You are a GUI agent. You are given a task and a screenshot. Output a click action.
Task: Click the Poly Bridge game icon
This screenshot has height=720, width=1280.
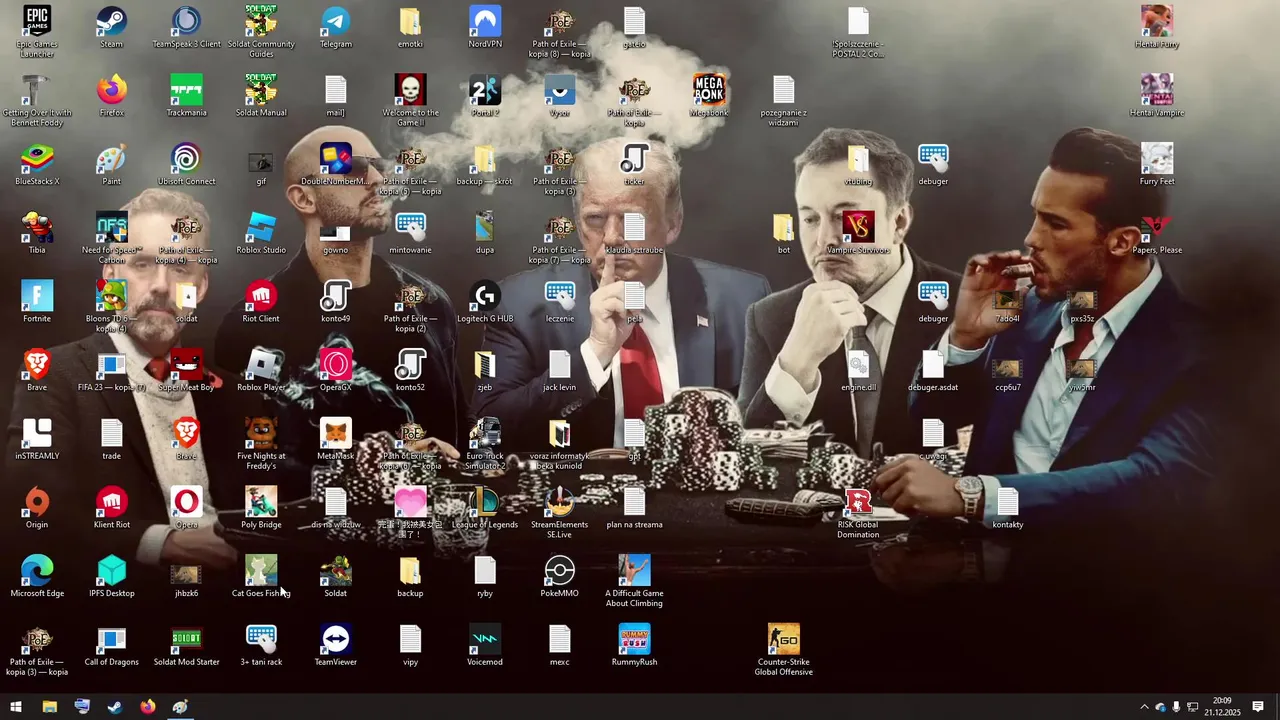261,508
